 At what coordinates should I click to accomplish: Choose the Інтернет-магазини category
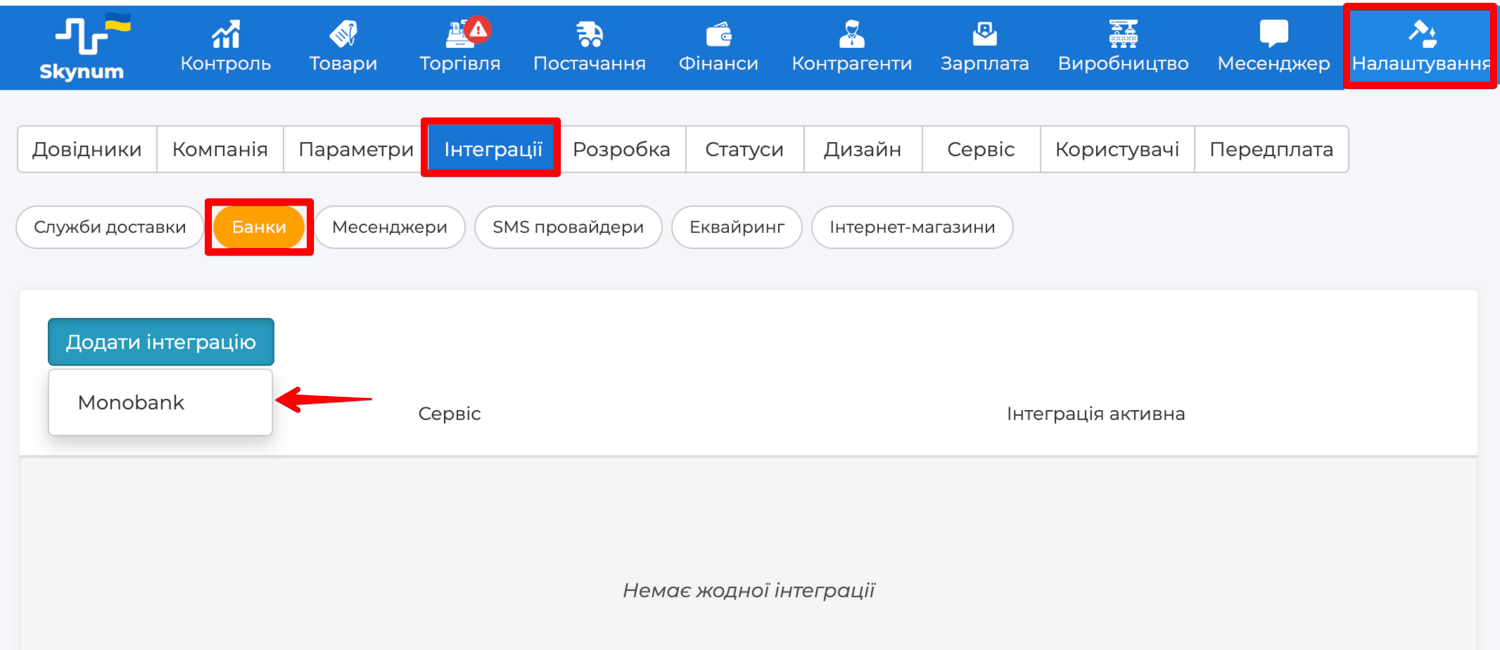(x=912, y=227)
